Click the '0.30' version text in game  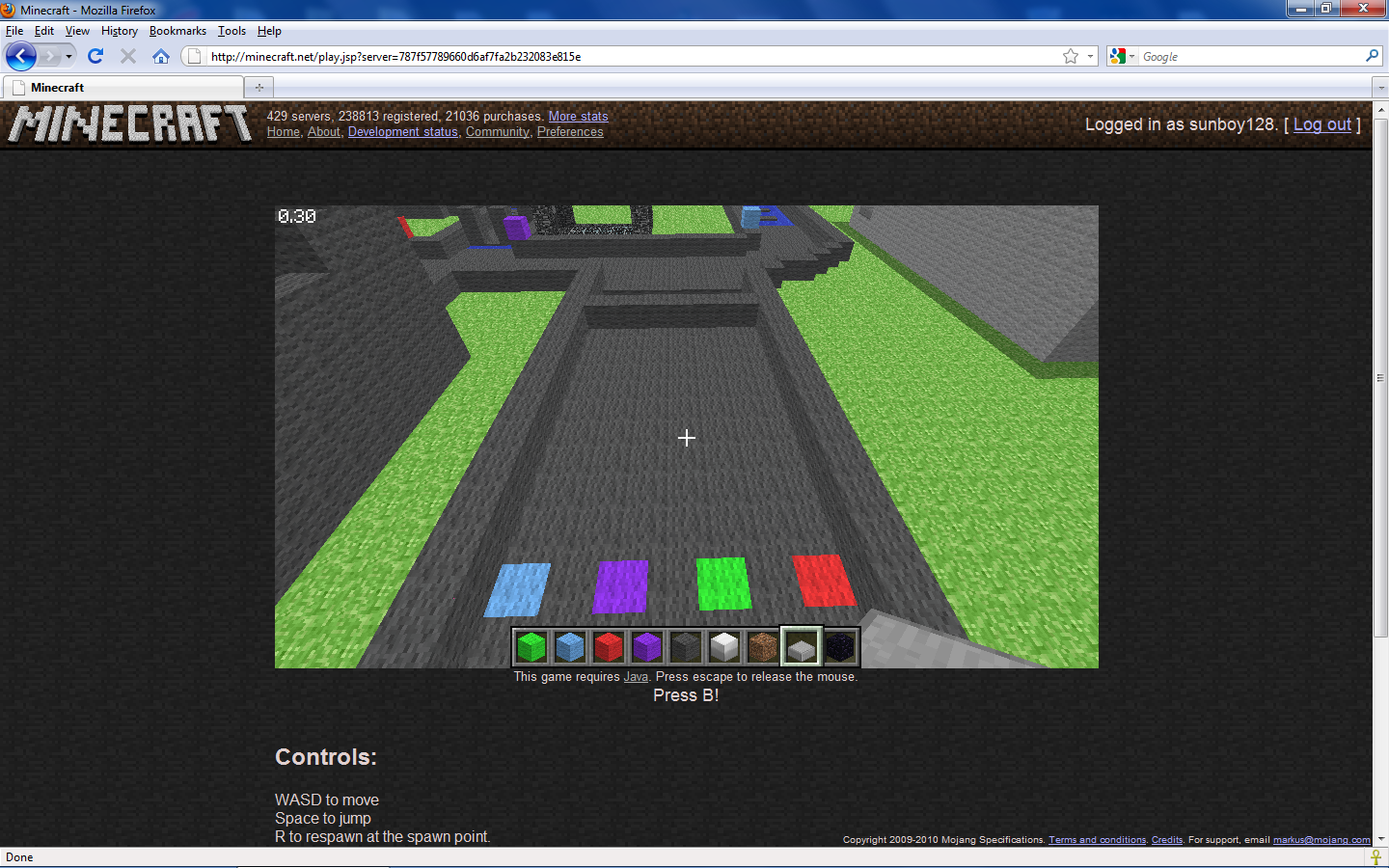[x=297, y=216]
